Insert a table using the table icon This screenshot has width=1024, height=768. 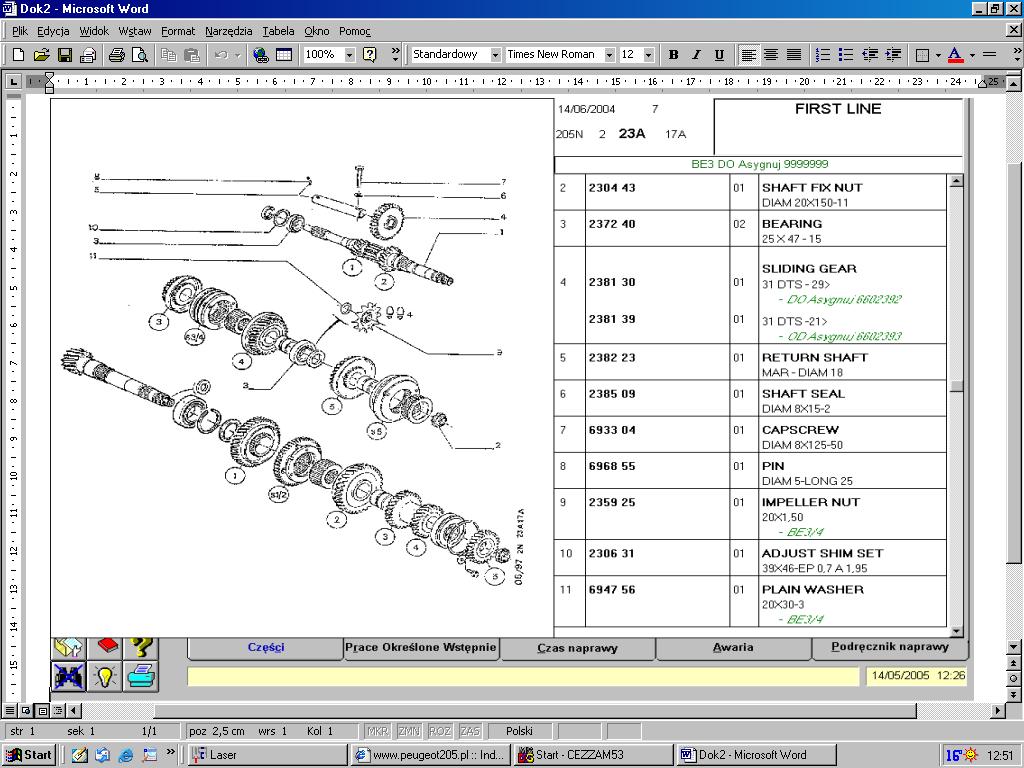(284, 55)
